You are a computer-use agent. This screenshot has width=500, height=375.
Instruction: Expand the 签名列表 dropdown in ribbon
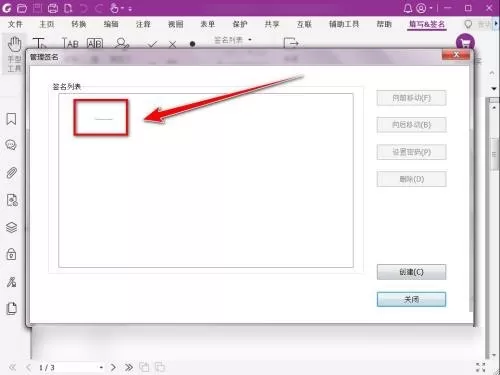click(250, 40)
